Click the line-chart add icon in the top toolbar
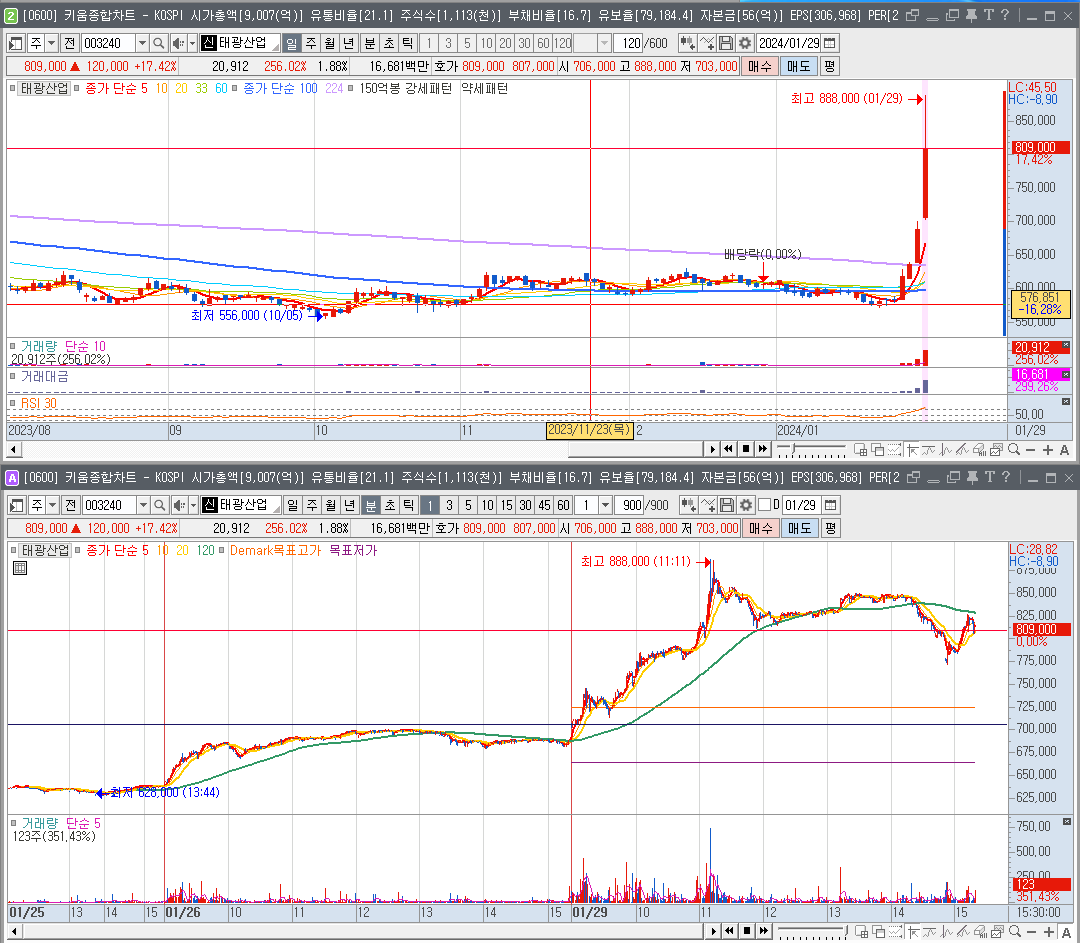 [x=707, y=43]
